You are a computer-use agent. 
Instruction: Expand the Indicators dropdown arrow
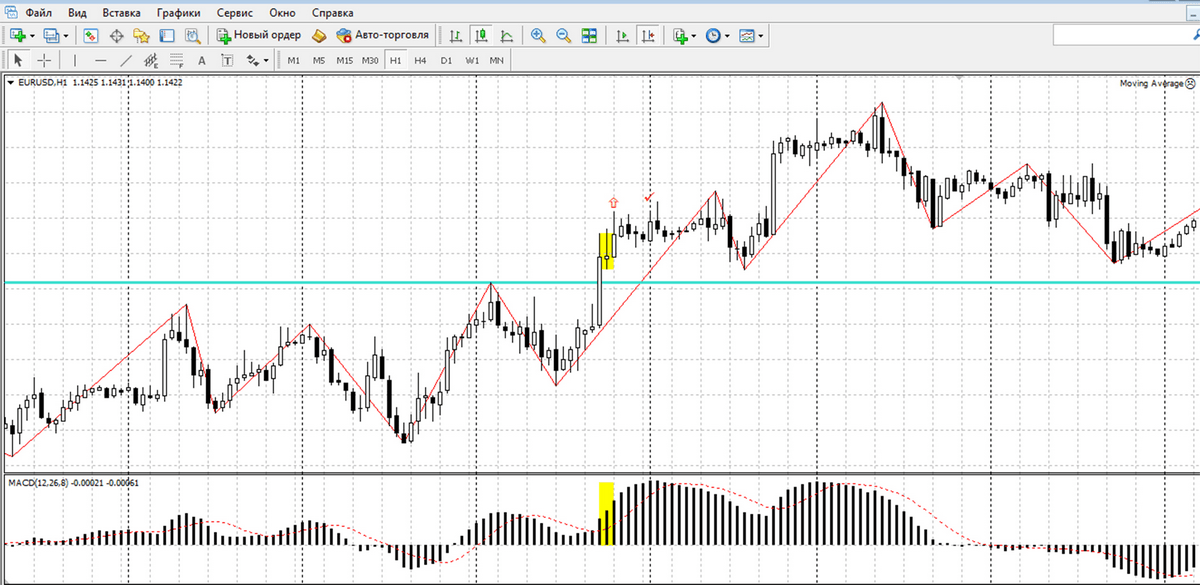[x=694, y=35]
